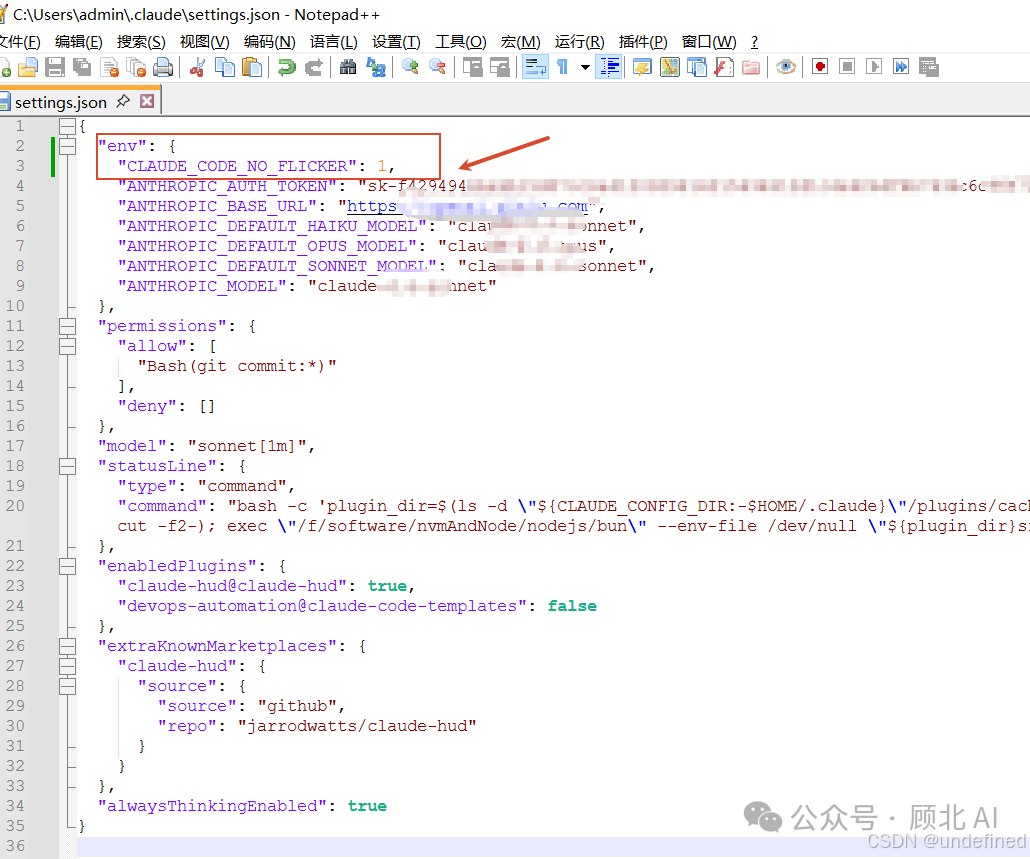Click the Close All documents icon
The height and width of the screenshot is (859, 1030).
(137, 67)
